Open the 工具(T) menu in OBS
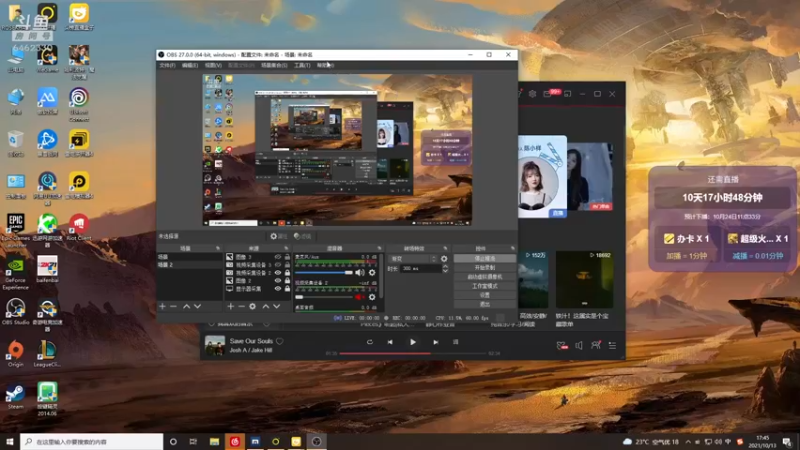This screenshot has width=800, height=450. [302, 65]
